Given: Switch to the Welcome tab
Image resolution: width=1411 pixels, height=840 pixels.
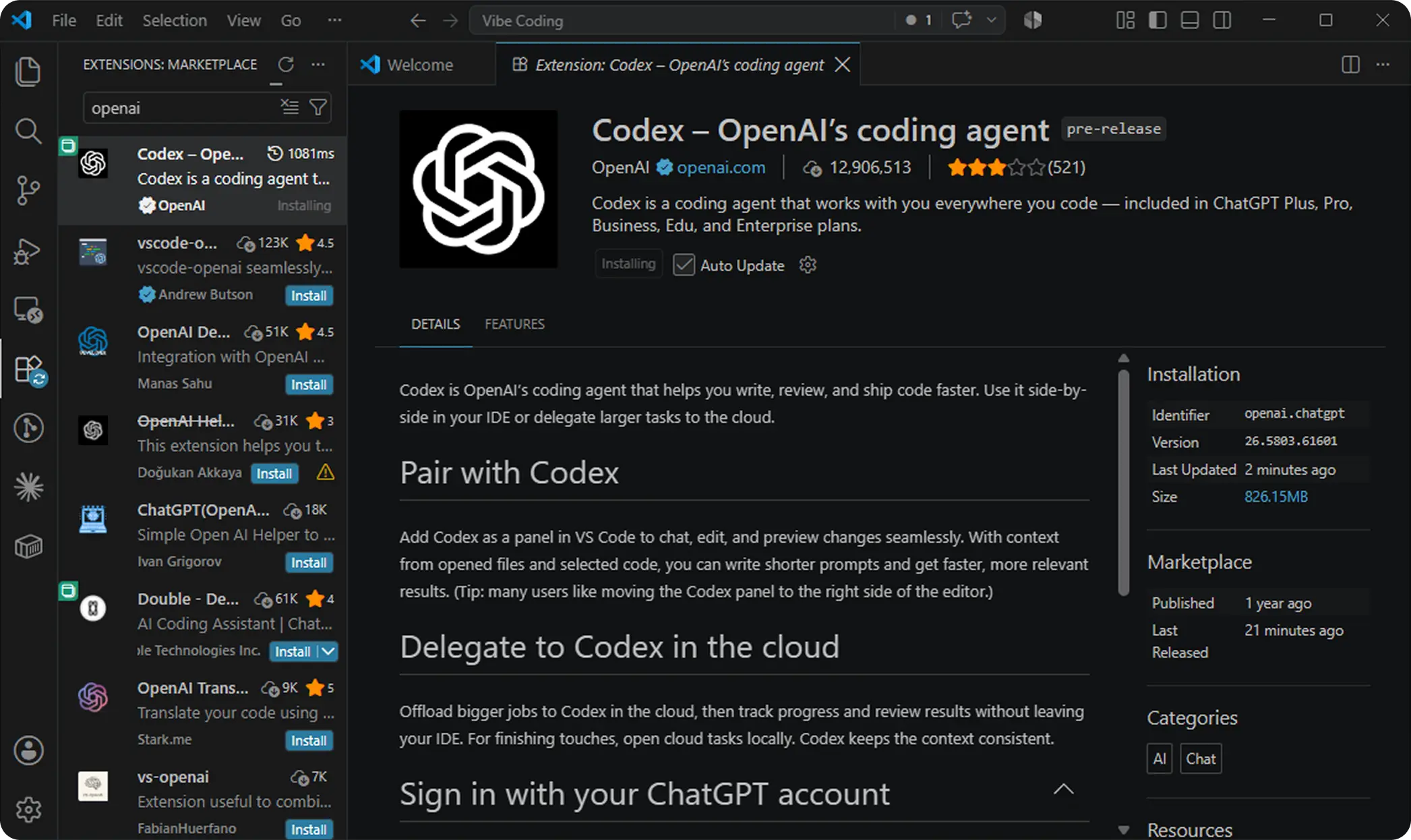Looking at the screenshot, I should (421, 65).
